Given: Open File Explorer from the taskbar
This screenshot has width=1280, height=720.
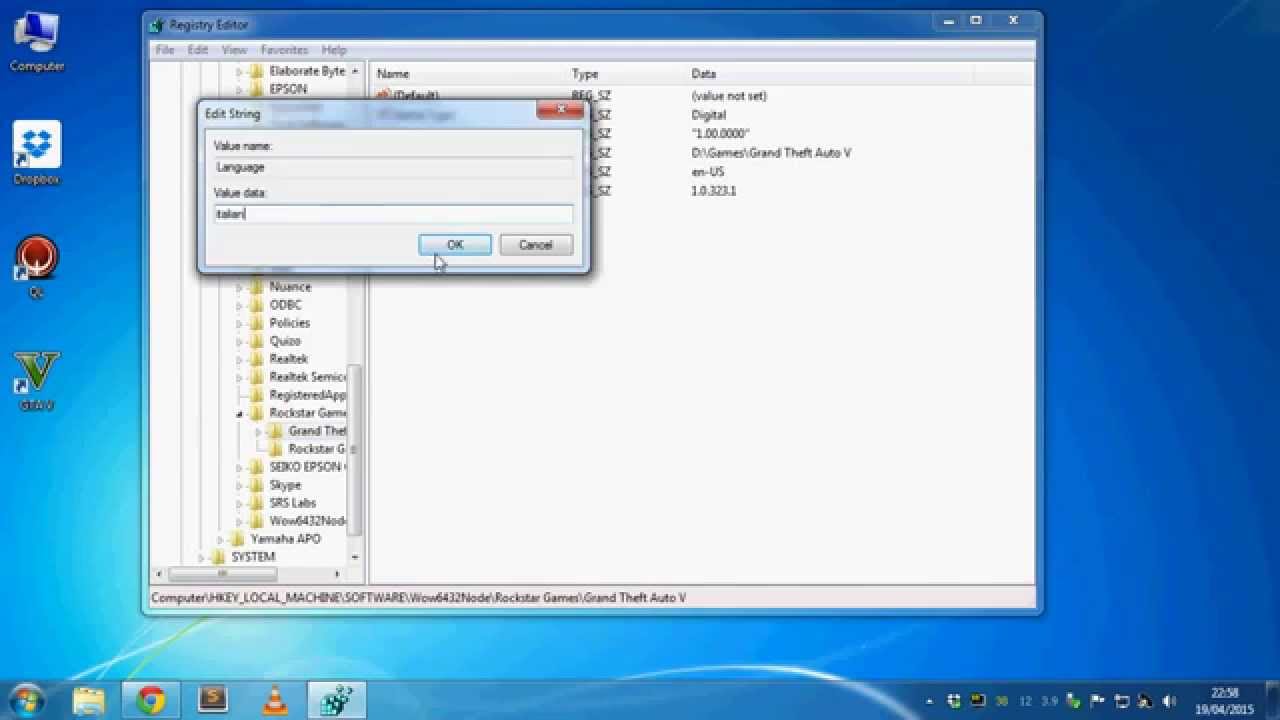Looking at the screenshot, I should [x=89, y=700].
